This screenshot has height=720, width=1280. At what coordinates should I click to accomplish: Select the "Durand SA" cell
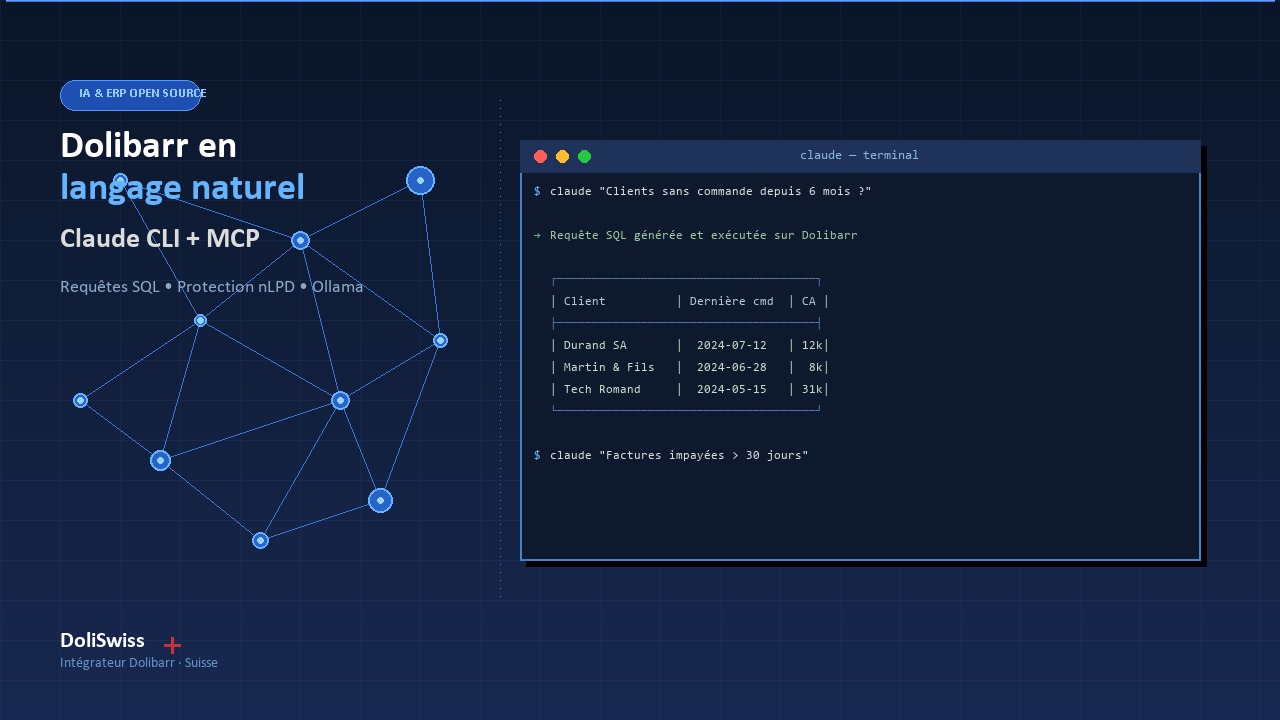[x=595, y=345]
